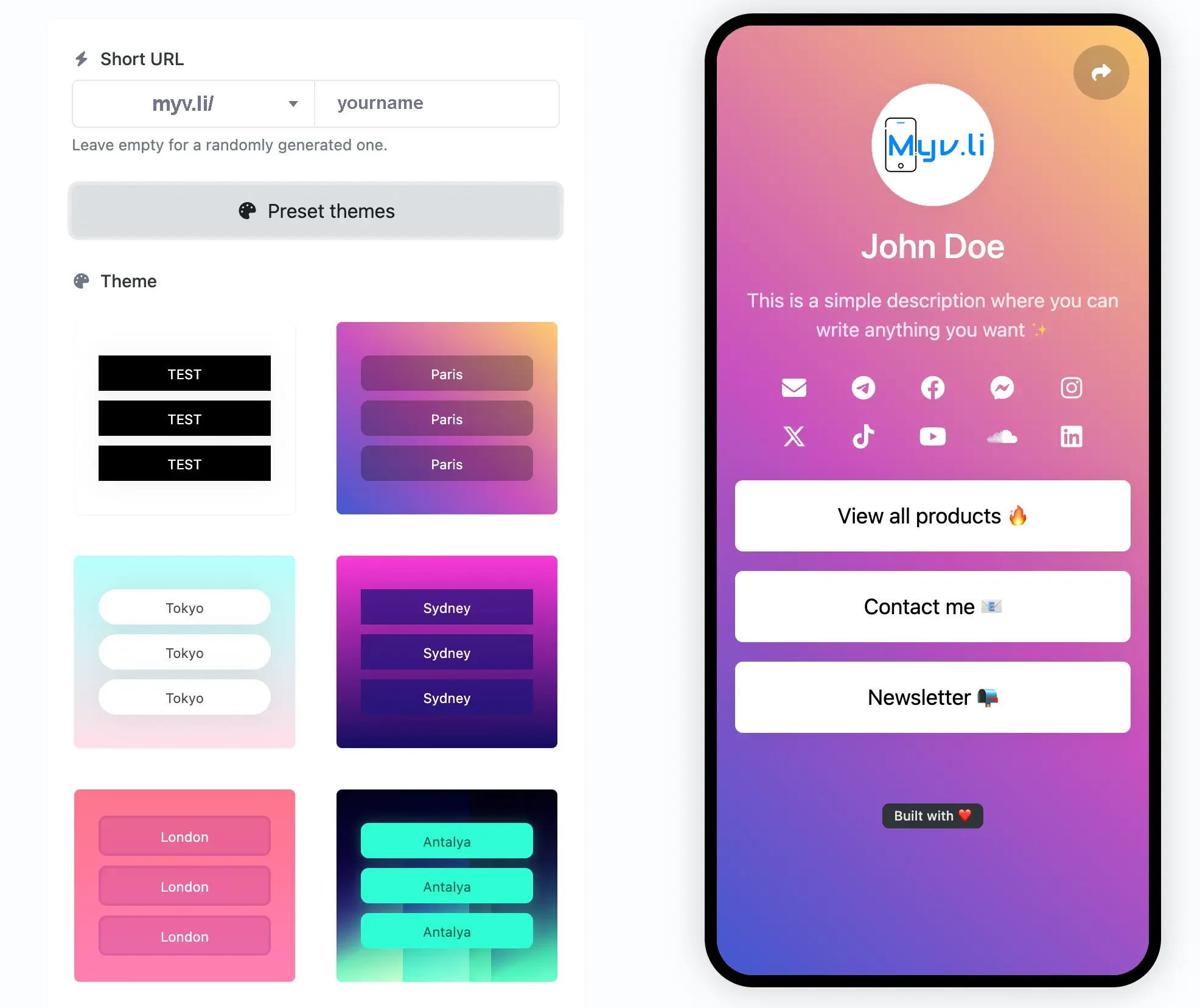Click the TikTok icon in social links
1200x1008 pixels.
863,436
